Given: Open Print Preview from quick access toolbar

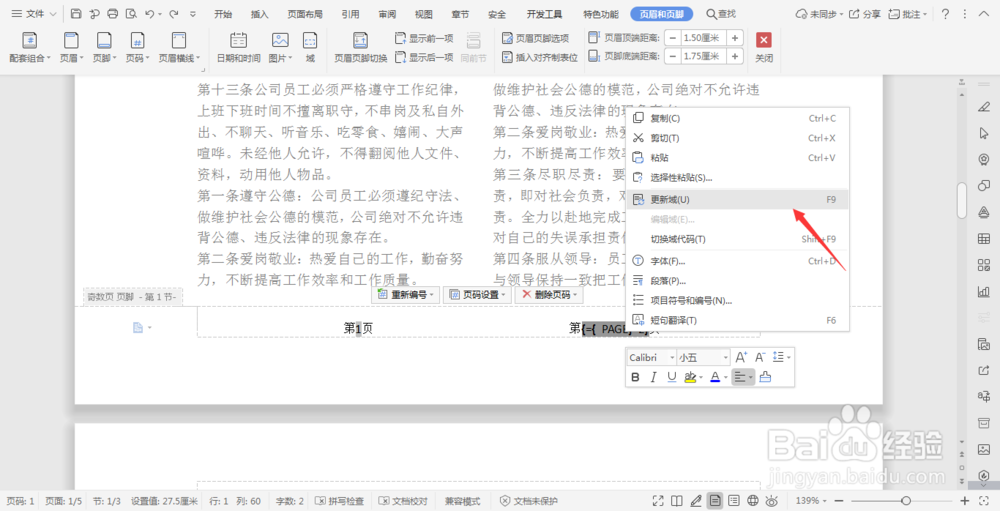Looking at the screenshot, I should click(x=131, y=13).
